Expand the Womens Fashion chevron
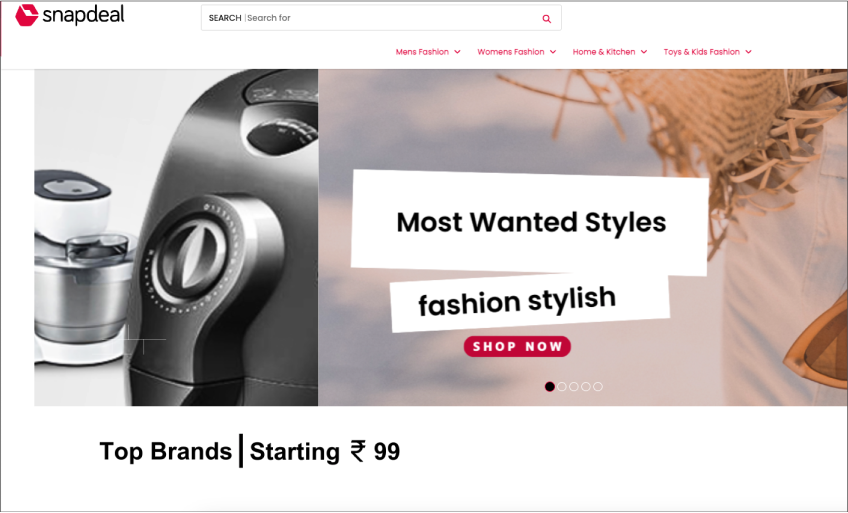This screenshot has height=513, width=848. 553,52
